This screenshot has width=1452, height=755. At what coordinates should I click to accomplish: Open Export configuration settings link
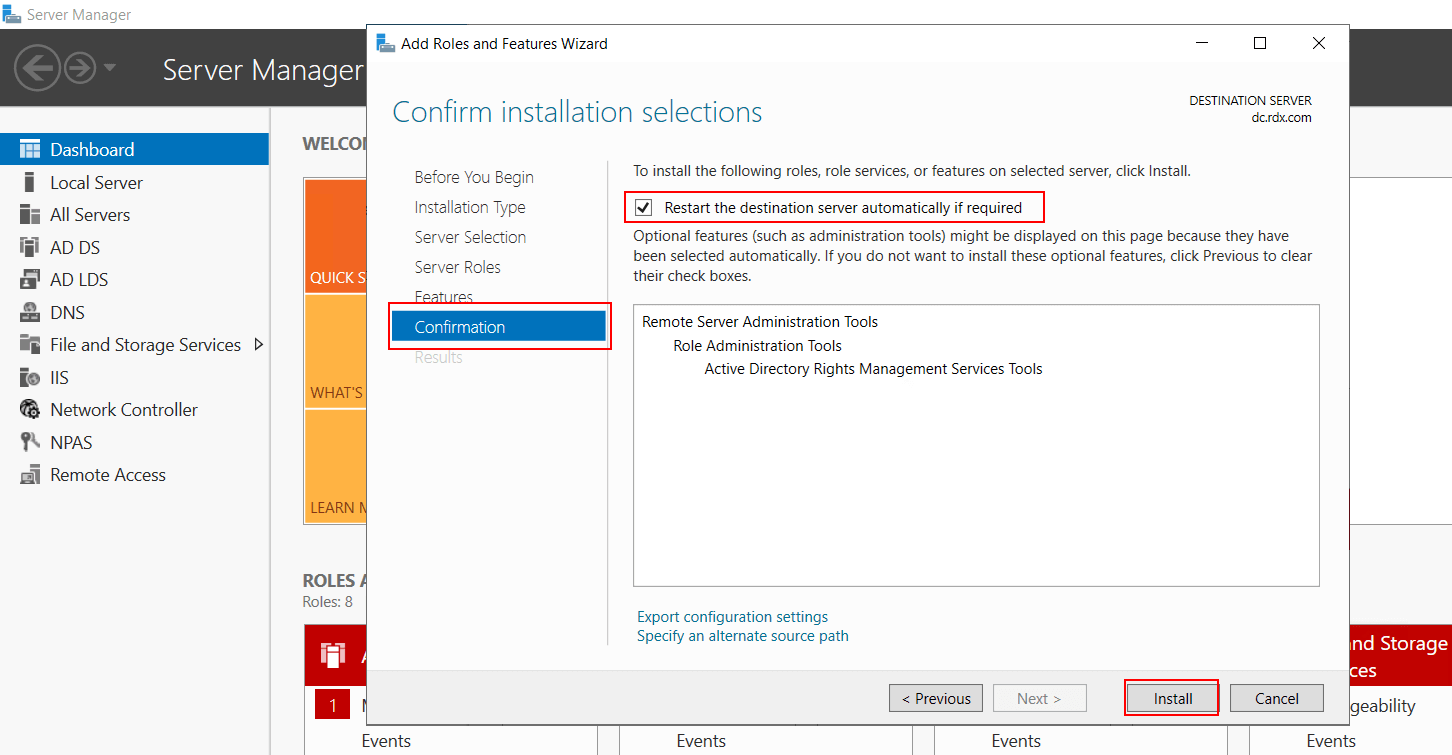click(x=732, y=616)
